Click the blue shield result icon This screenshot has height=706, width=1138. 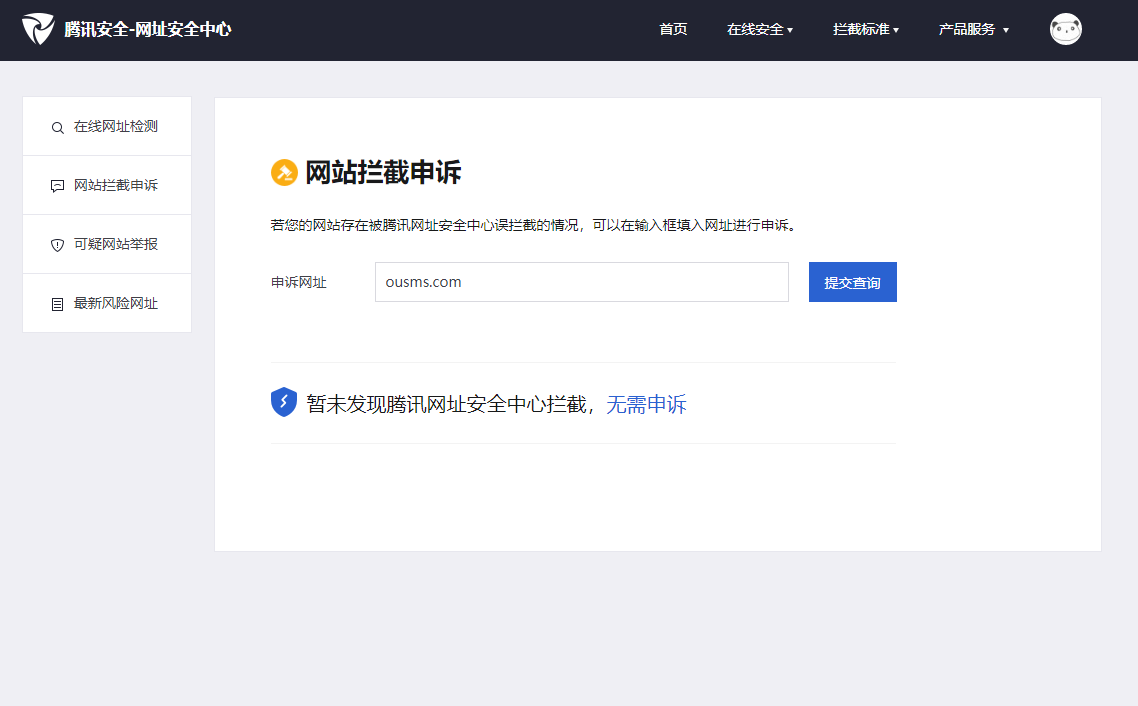pos(284,402)
